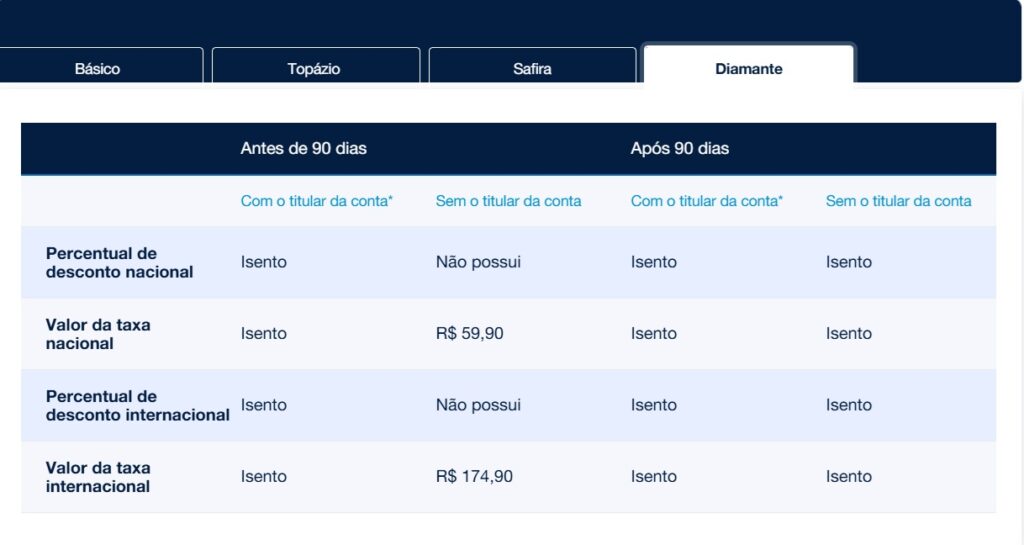This screenshot has width=1024, height=545.
Task: Select 'Valor da taxa internacional' row label
Action: coord(98,477)
